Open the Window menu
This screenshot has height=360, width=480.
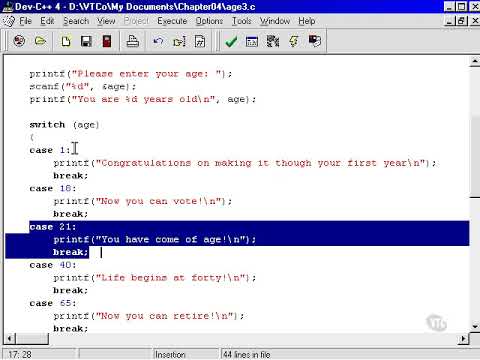[275, 21]
